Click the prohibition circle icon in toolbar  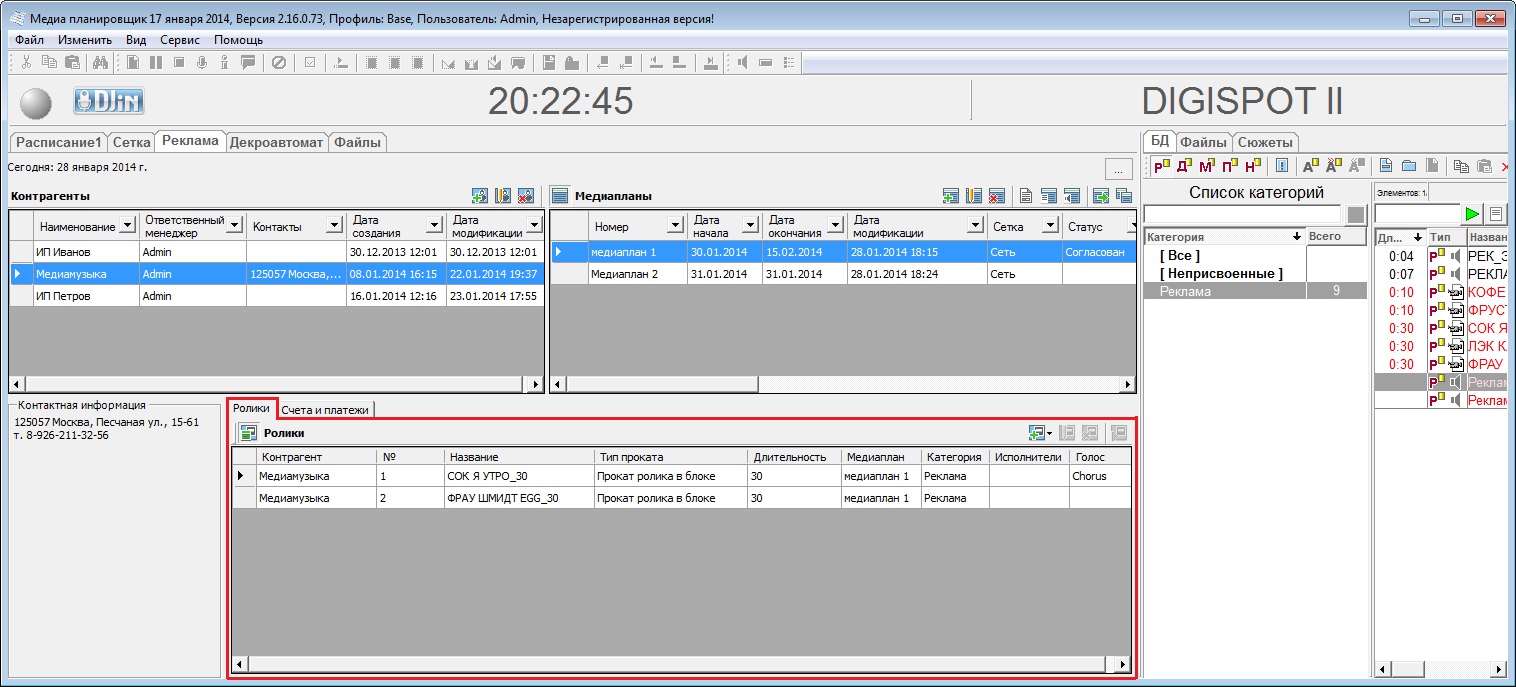[x=279, y=62]
